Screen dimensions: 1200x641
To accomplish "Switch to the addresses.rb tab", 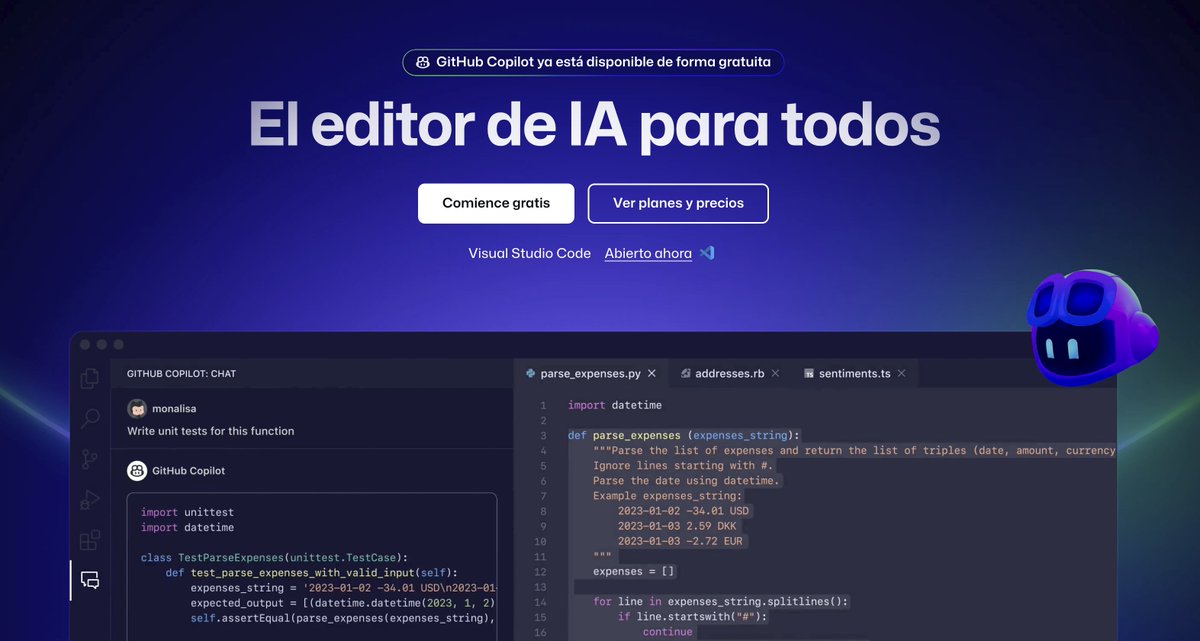I will [x=729, y=373].
